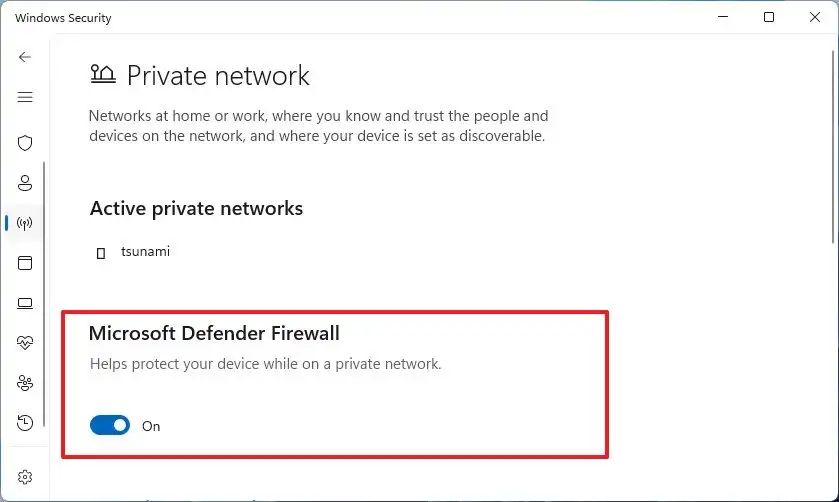The height and width of the screenshot is (502, 839).
Task: Select Firewall & network protection sidebar icon
Action: [25, 223]
